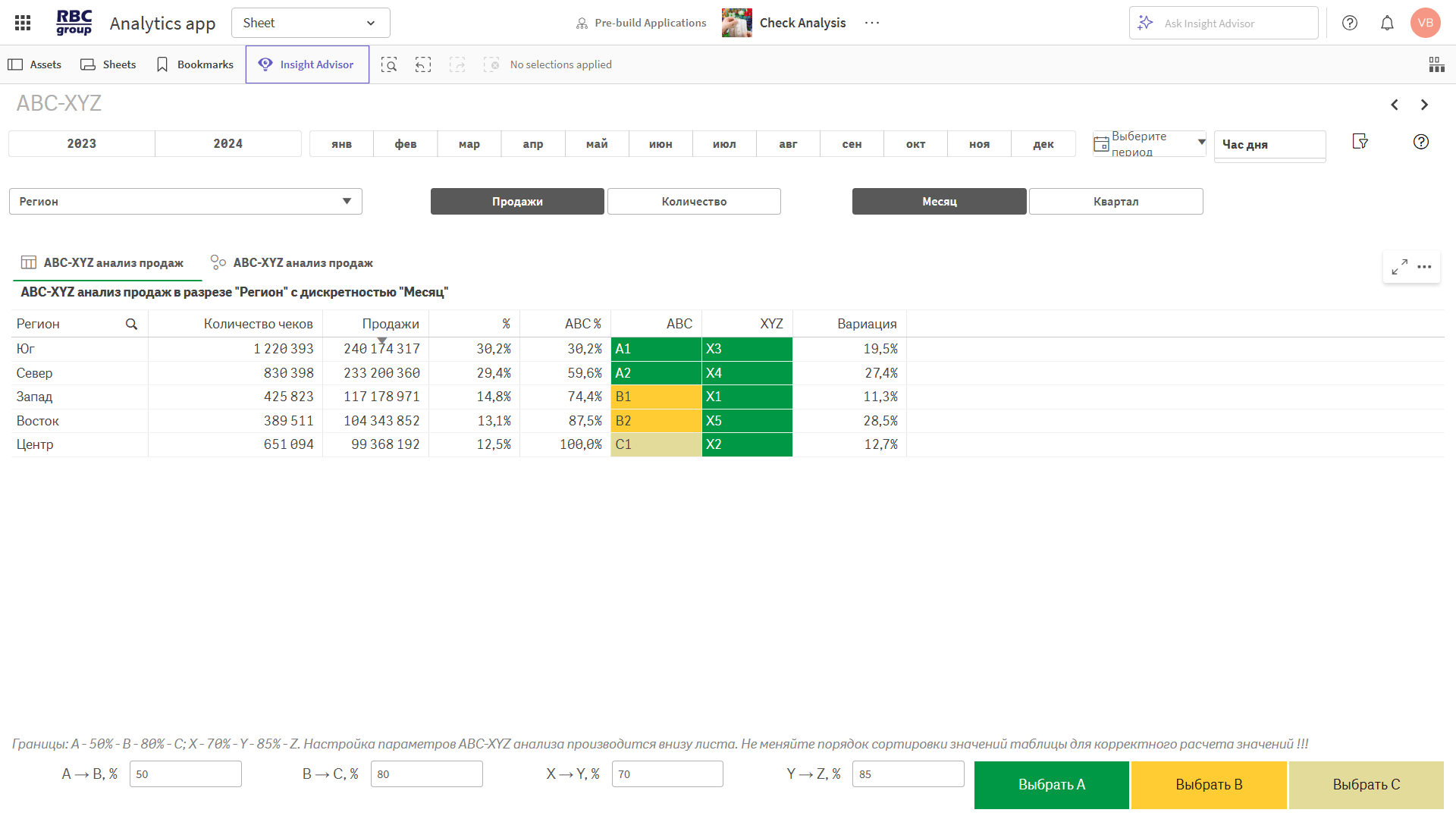Expand chart to fullscreen icon
1456x819 pixels.
pos(1399,266)
